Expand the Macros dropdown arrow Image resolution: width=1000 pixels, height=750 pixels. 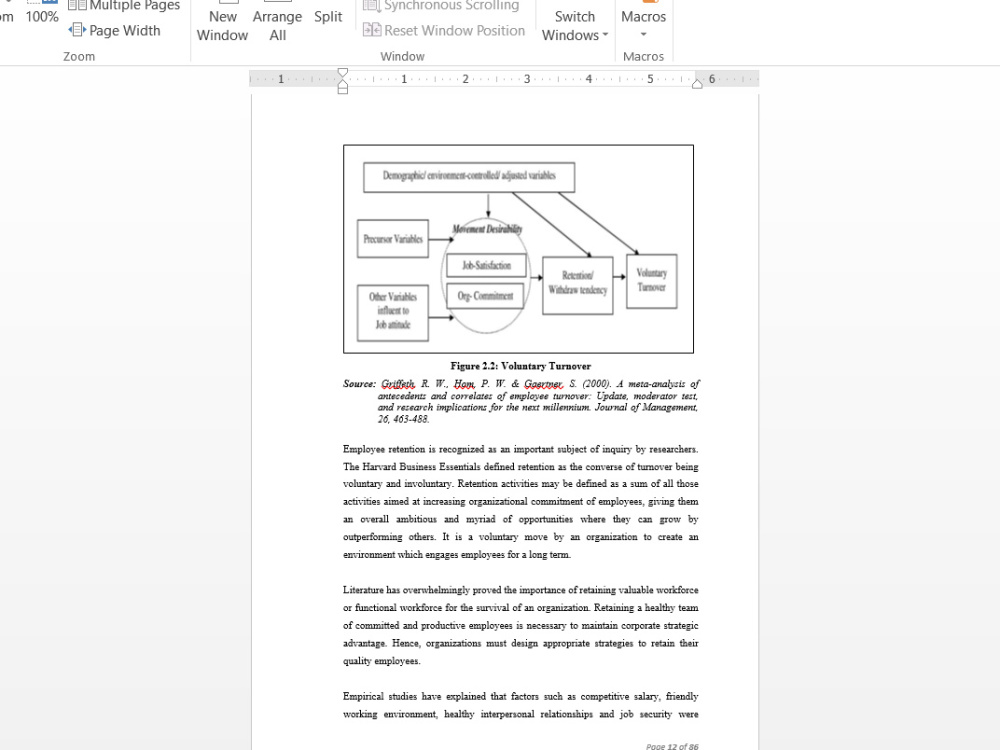[643, 34]
